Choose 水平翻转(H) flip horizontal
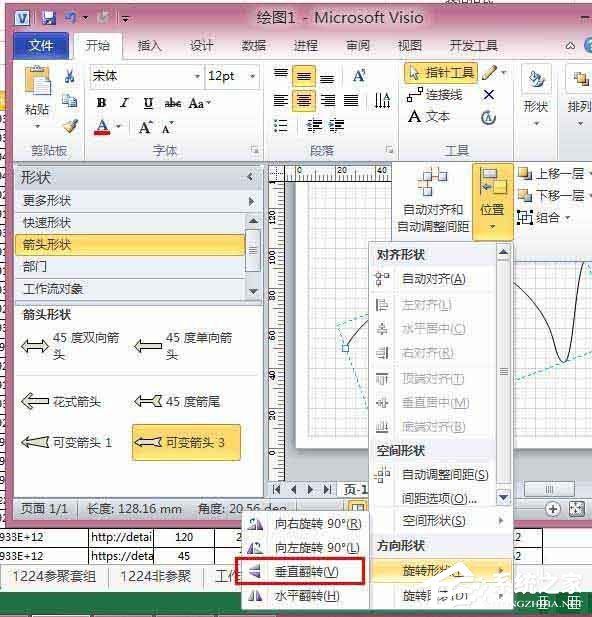The width and height of the screenshot is (592, 617). click(x=305, y=596)
